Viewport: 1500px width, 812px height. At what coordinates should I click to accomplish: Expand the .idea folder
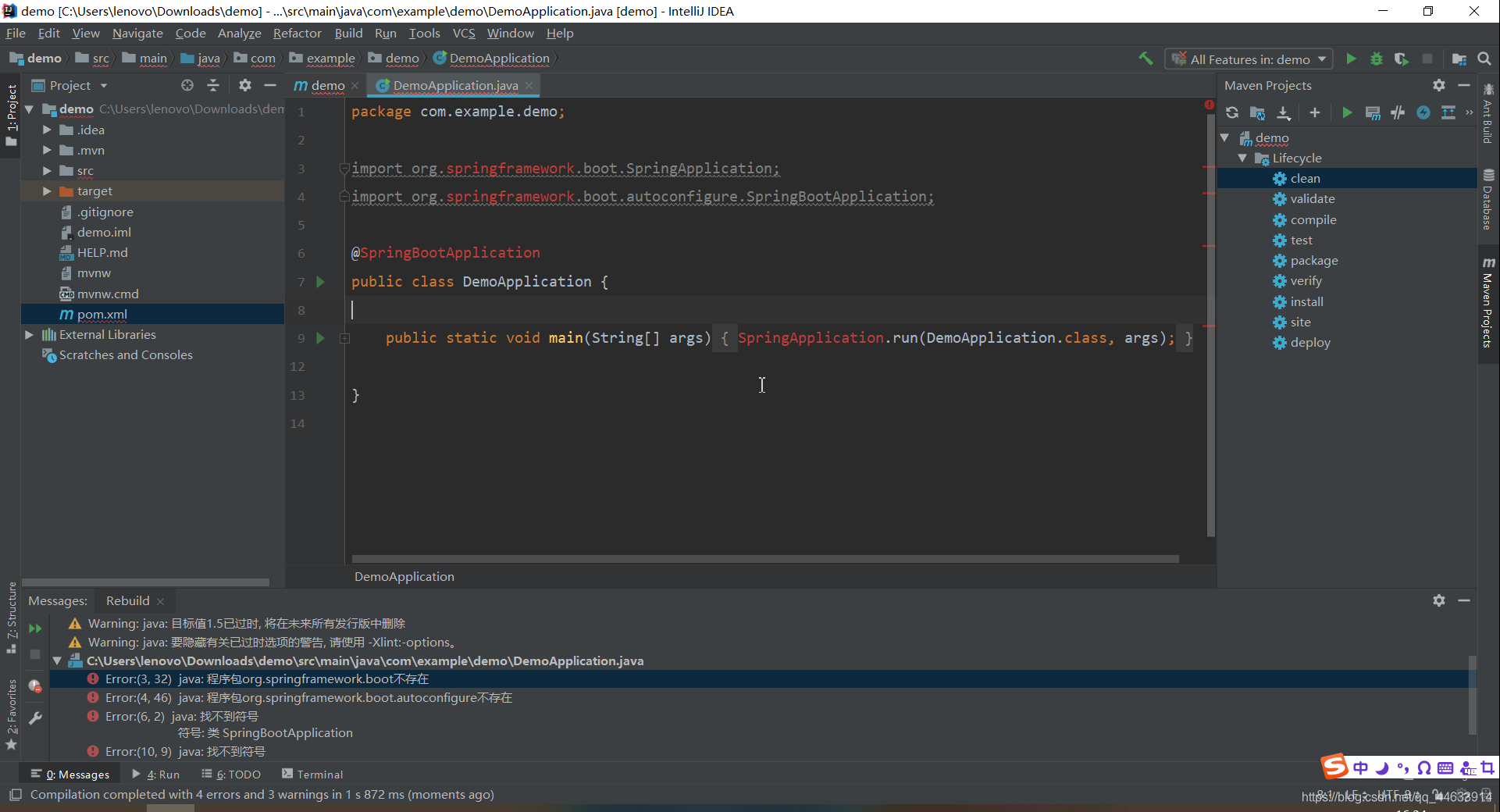(47, 130)
